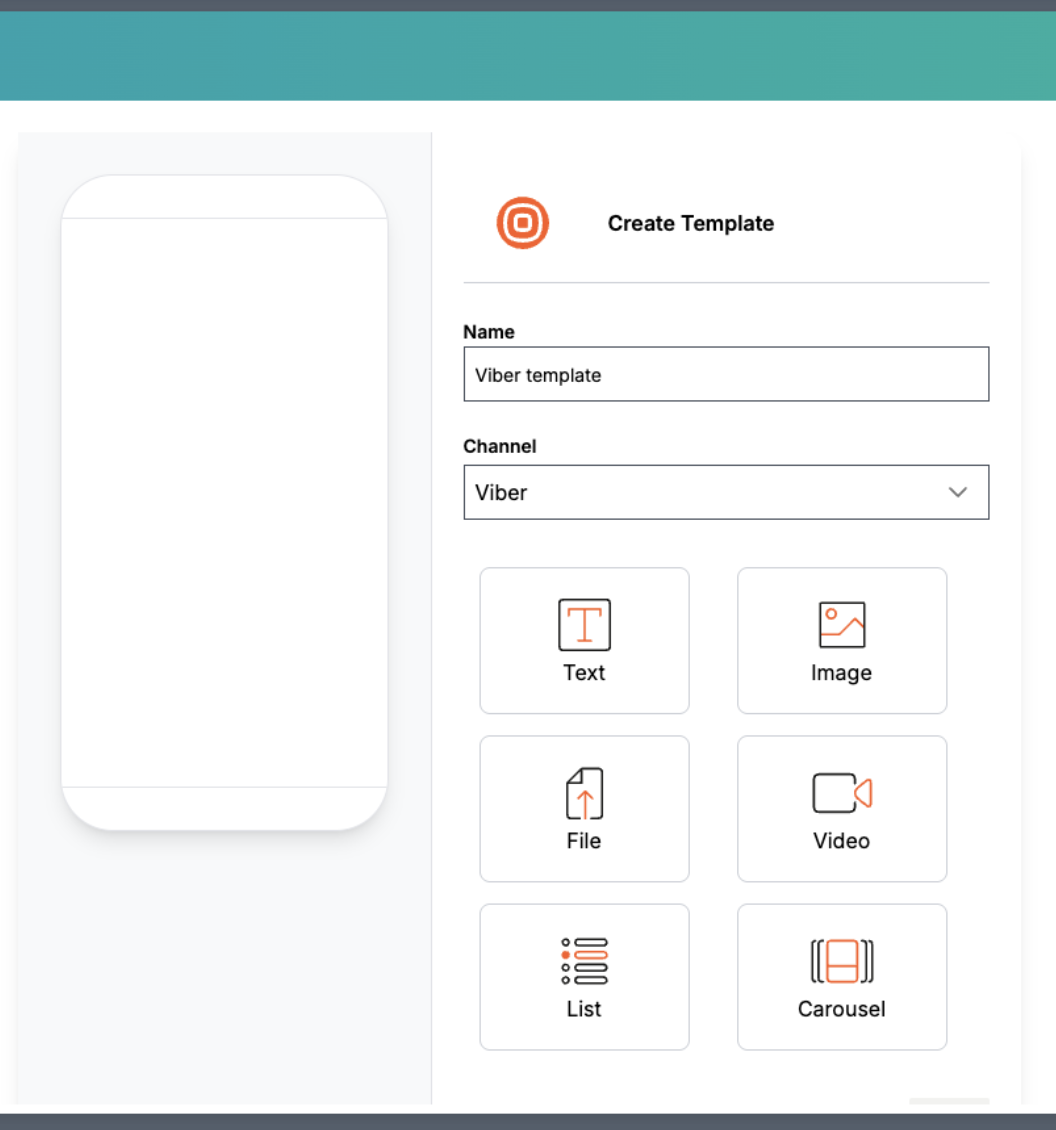The width and height of the screenshot is (1056, 1130).
Task: Click the Channel field label
Action: (x=499, y=446)
